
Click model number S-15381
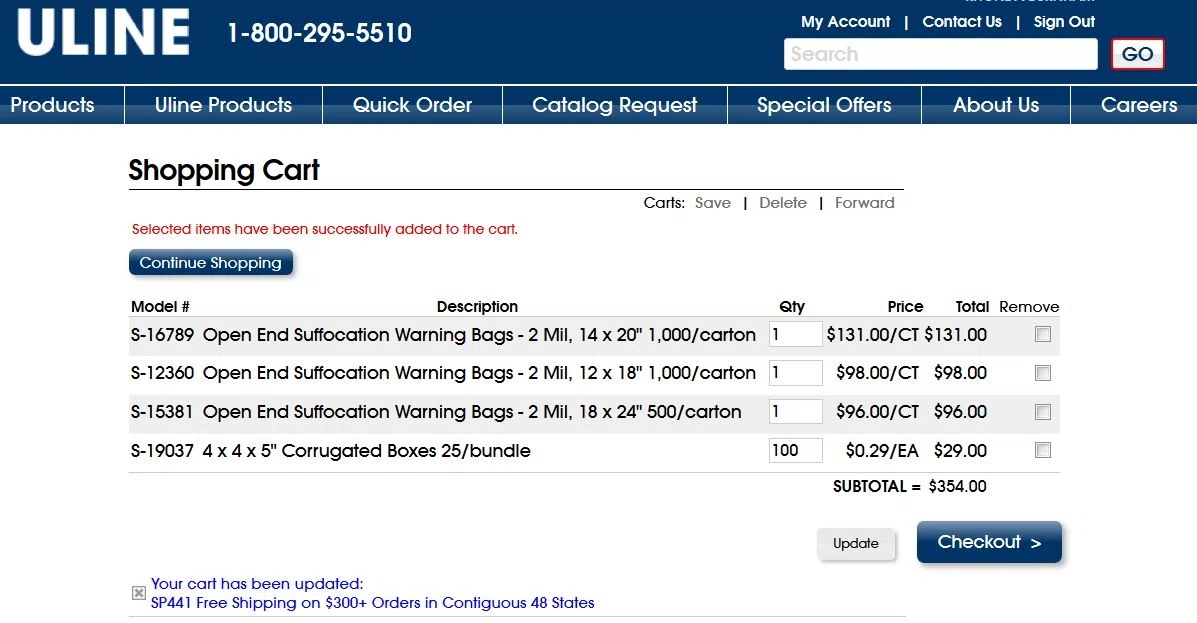(162, 412)
